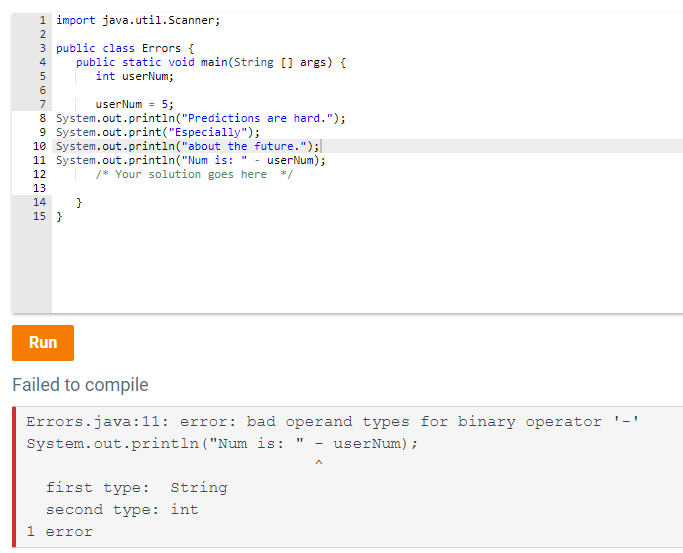
Task: Place cursor on 'import java.util.Scanner;' line
Action: tap(138, 20)
